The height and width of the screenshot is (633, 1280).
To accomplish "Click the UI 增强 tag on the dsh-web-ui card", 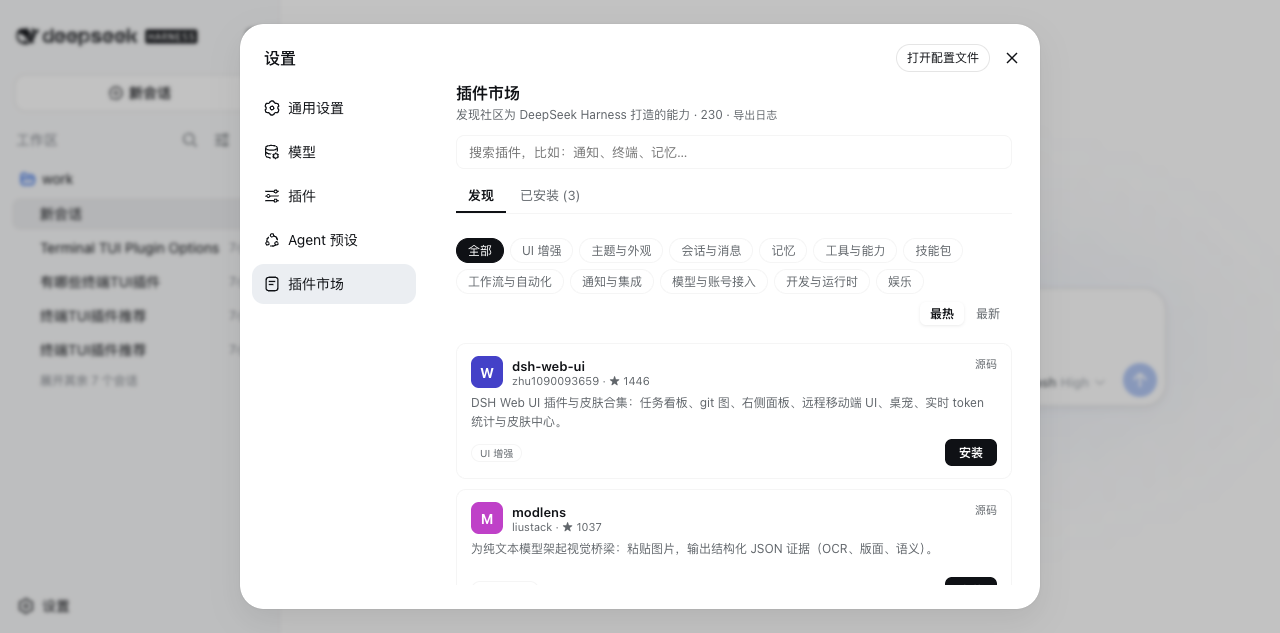I will (x=496, y=453).
